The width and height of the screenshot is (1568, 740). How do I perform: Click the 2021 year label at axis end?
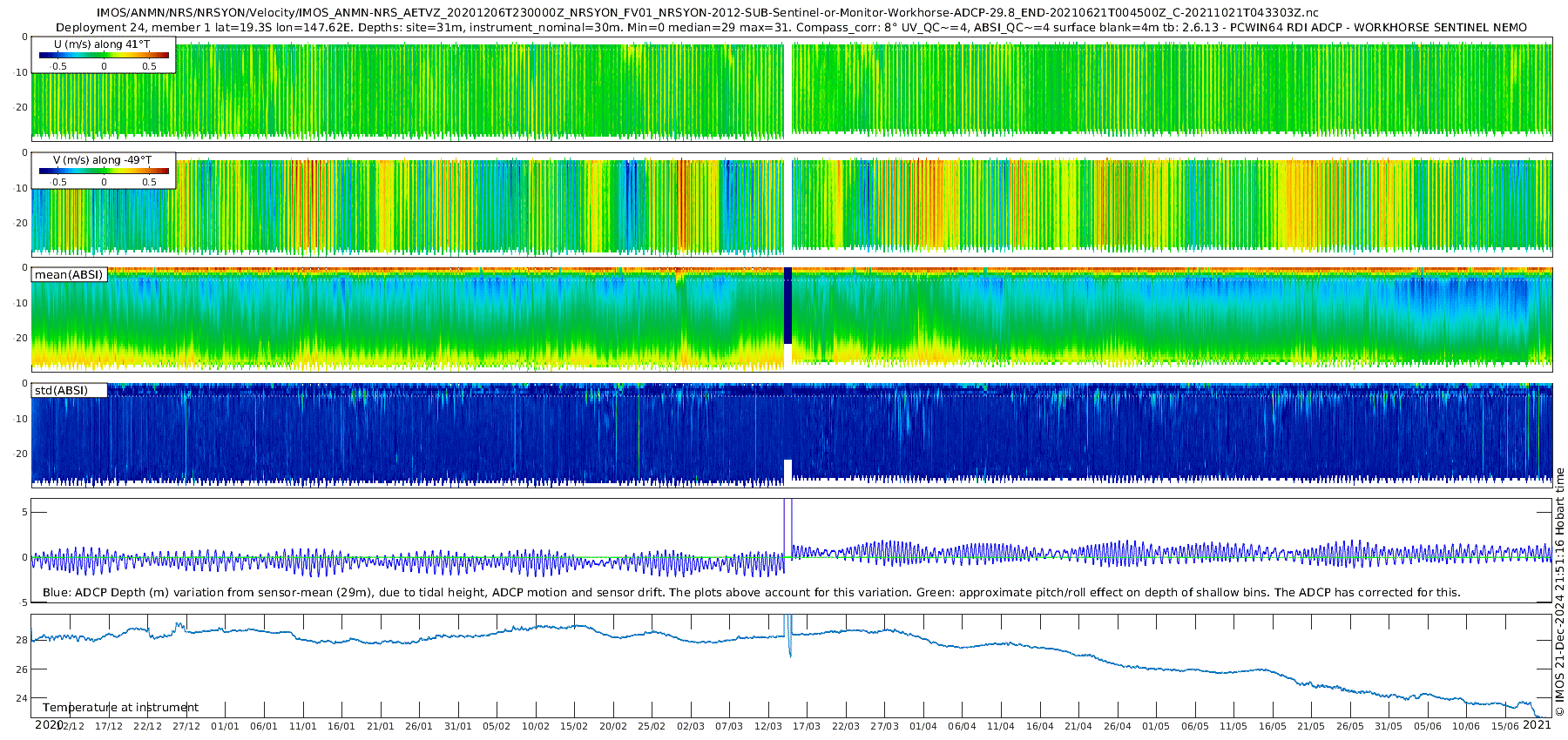click(1537, 724)
